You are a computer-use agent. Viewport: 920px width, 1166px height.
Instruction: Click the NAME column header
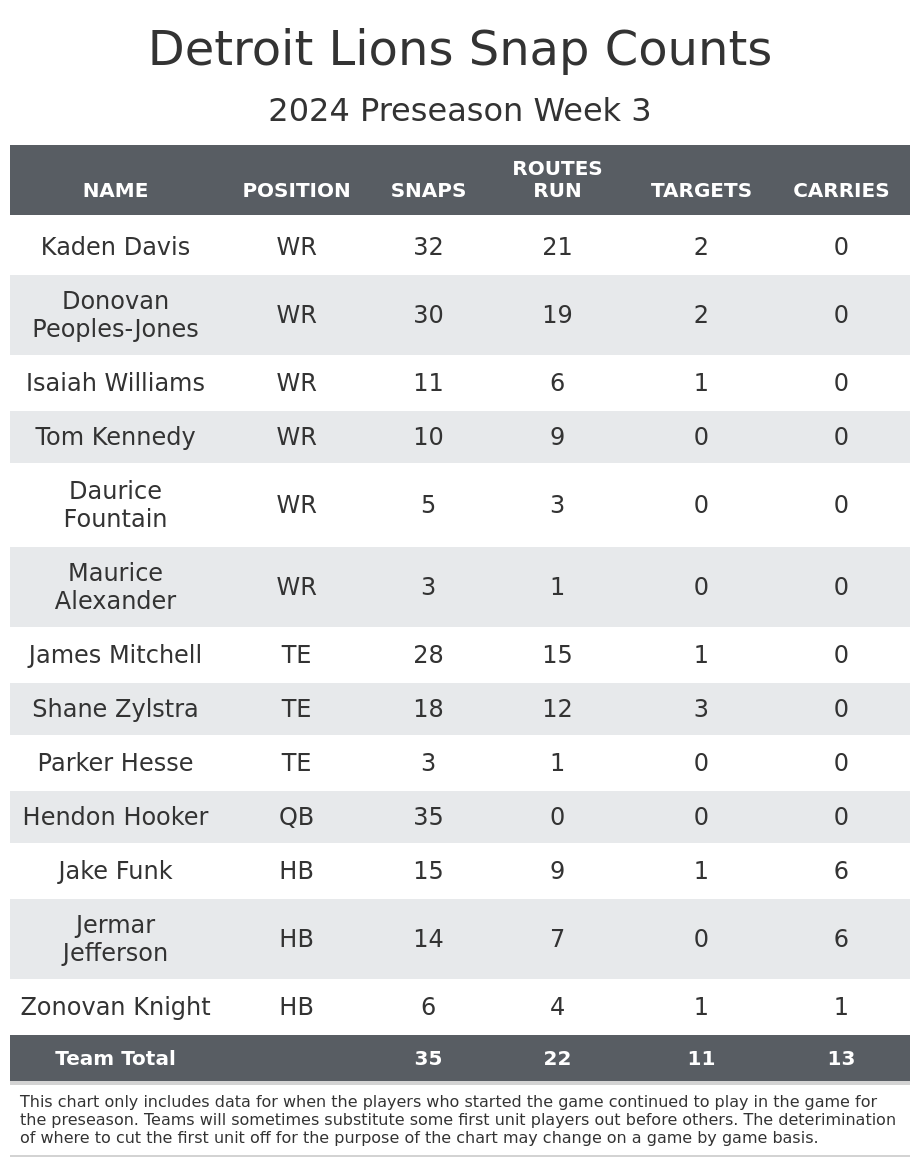(x=115, y=191)
